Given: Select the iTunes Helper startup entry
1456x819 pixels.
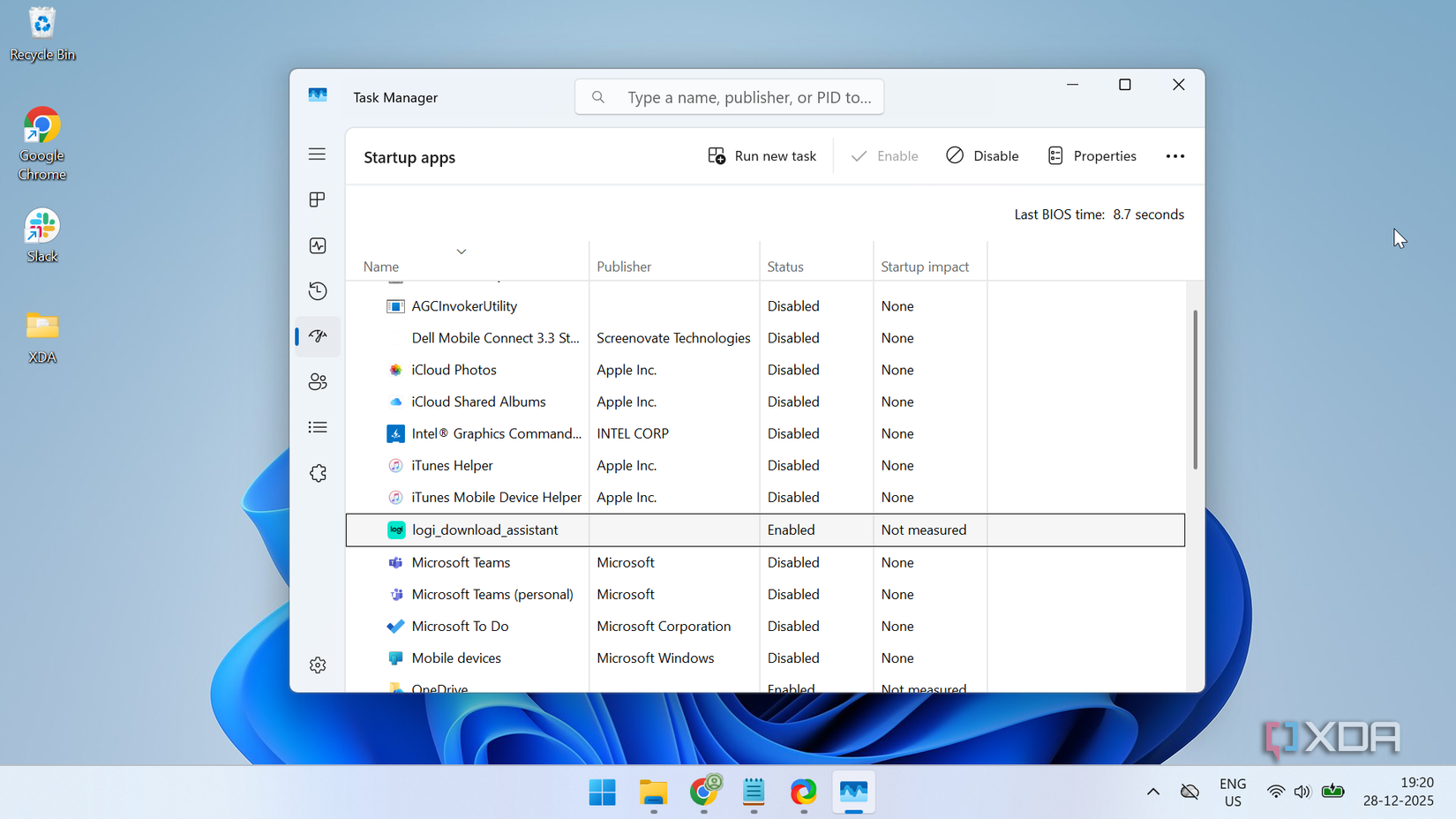Looking at the screenshot, I should point(452,465).
